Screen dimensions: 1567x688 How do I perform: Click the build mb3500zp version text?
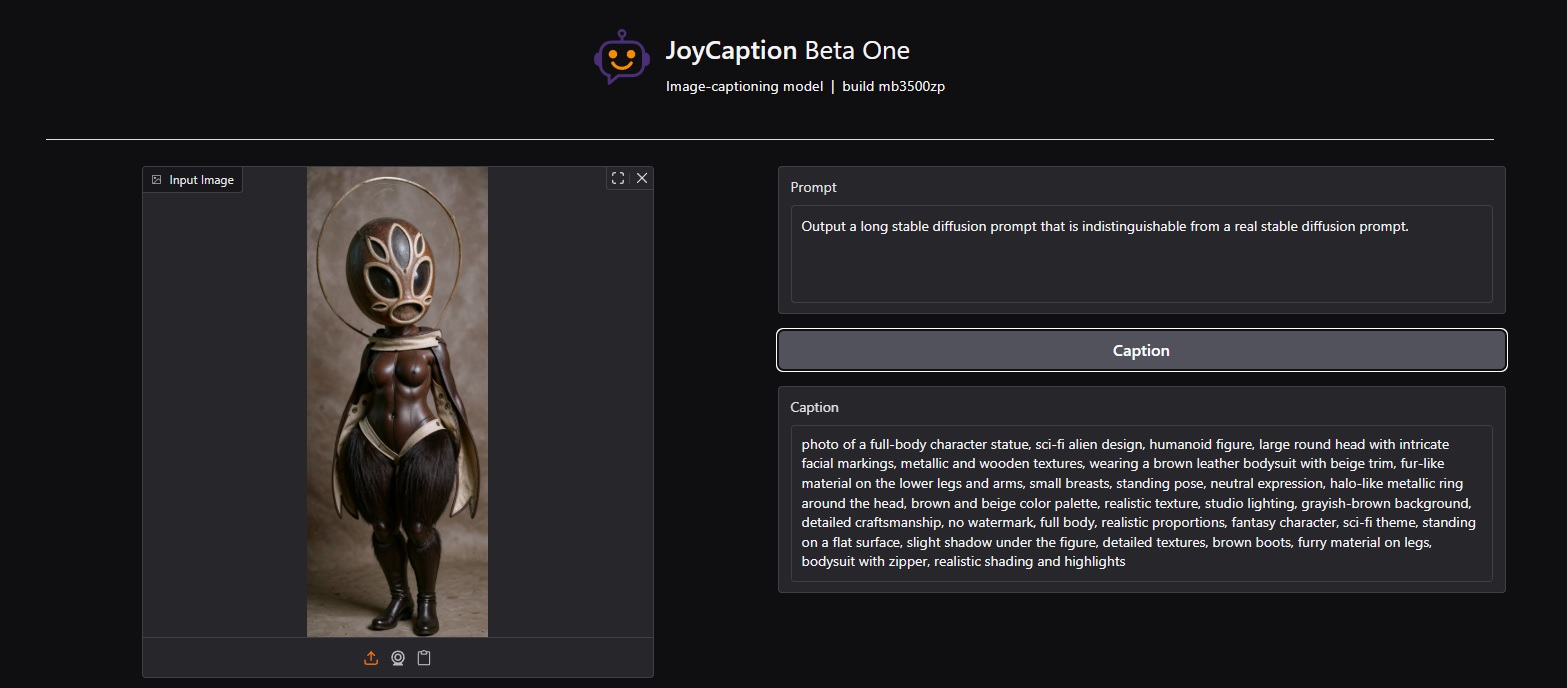893,86
